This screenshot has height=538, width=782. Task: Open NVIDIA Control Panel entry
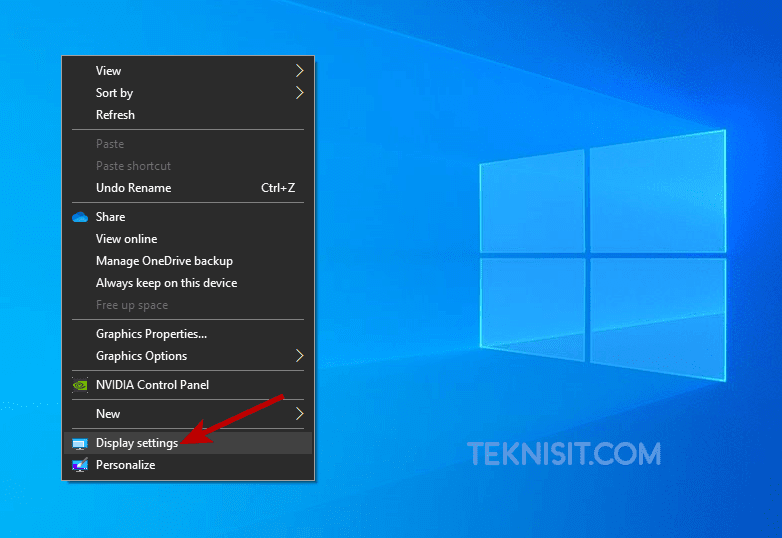(x=188, y=385)
